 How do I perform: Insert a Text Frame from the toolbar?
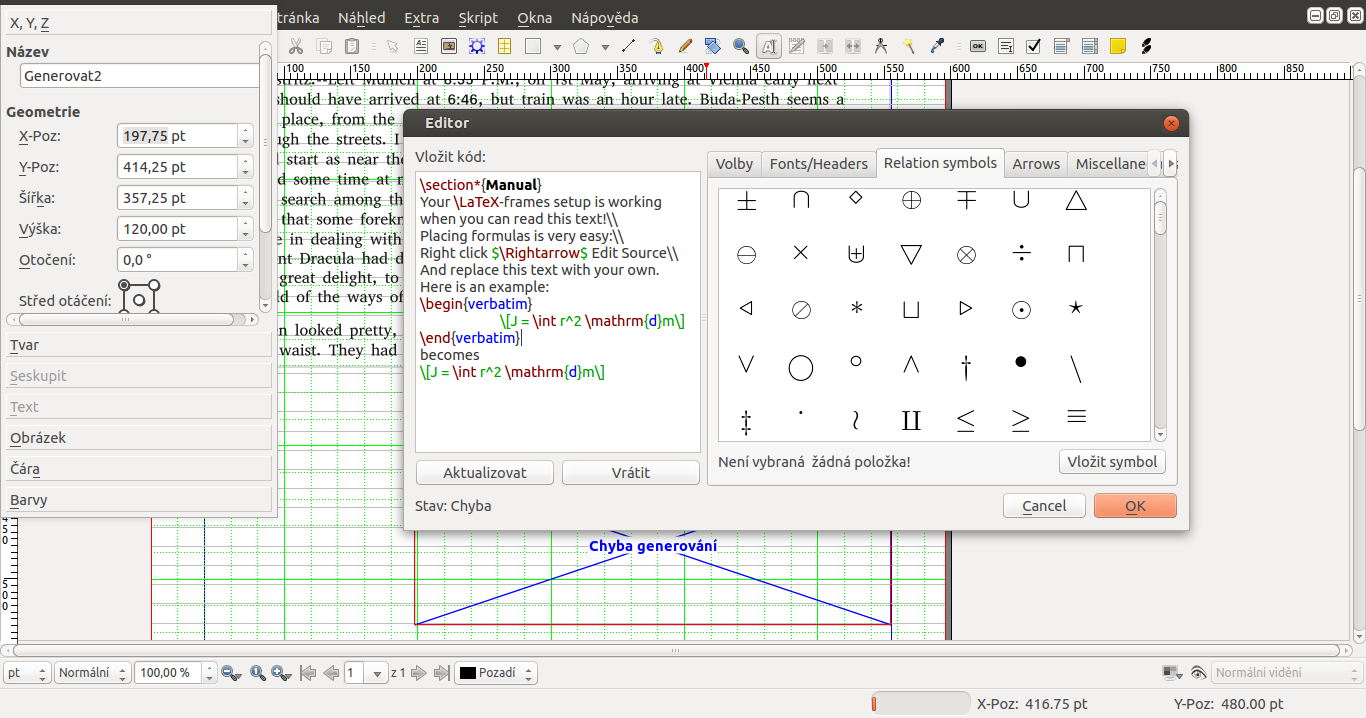pos(421,46)
